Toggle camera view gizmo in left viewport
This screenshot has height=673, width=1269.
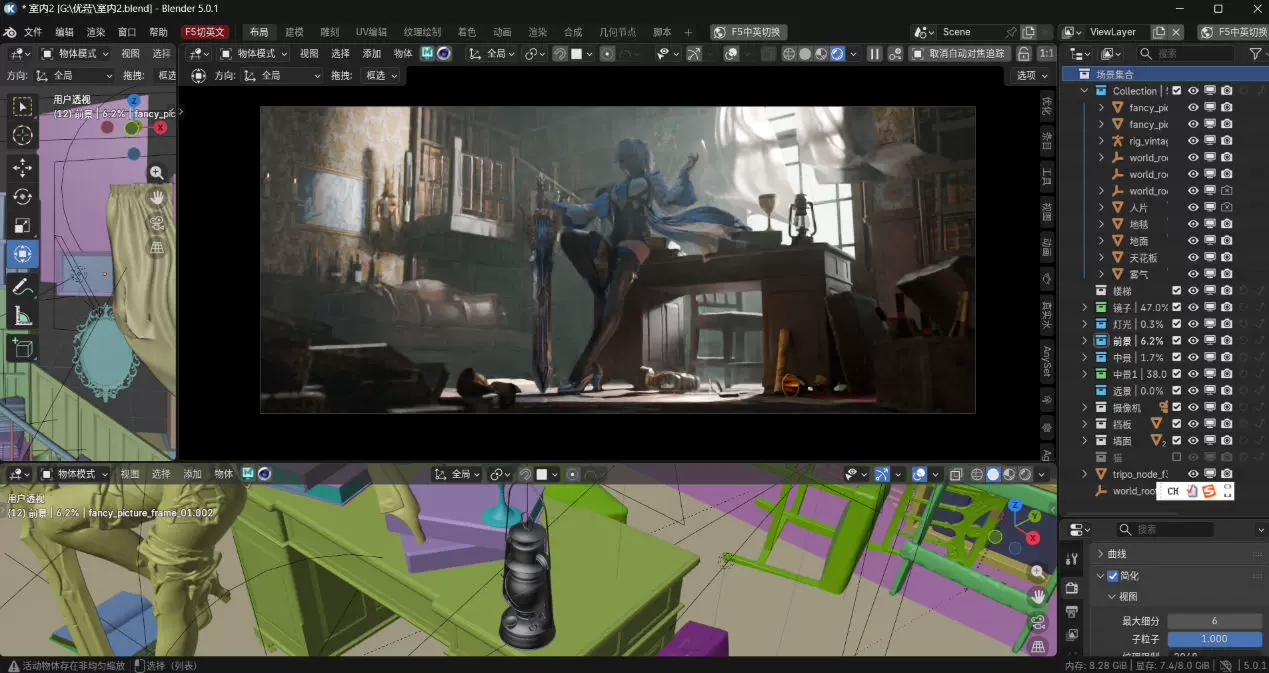(157, 222)
